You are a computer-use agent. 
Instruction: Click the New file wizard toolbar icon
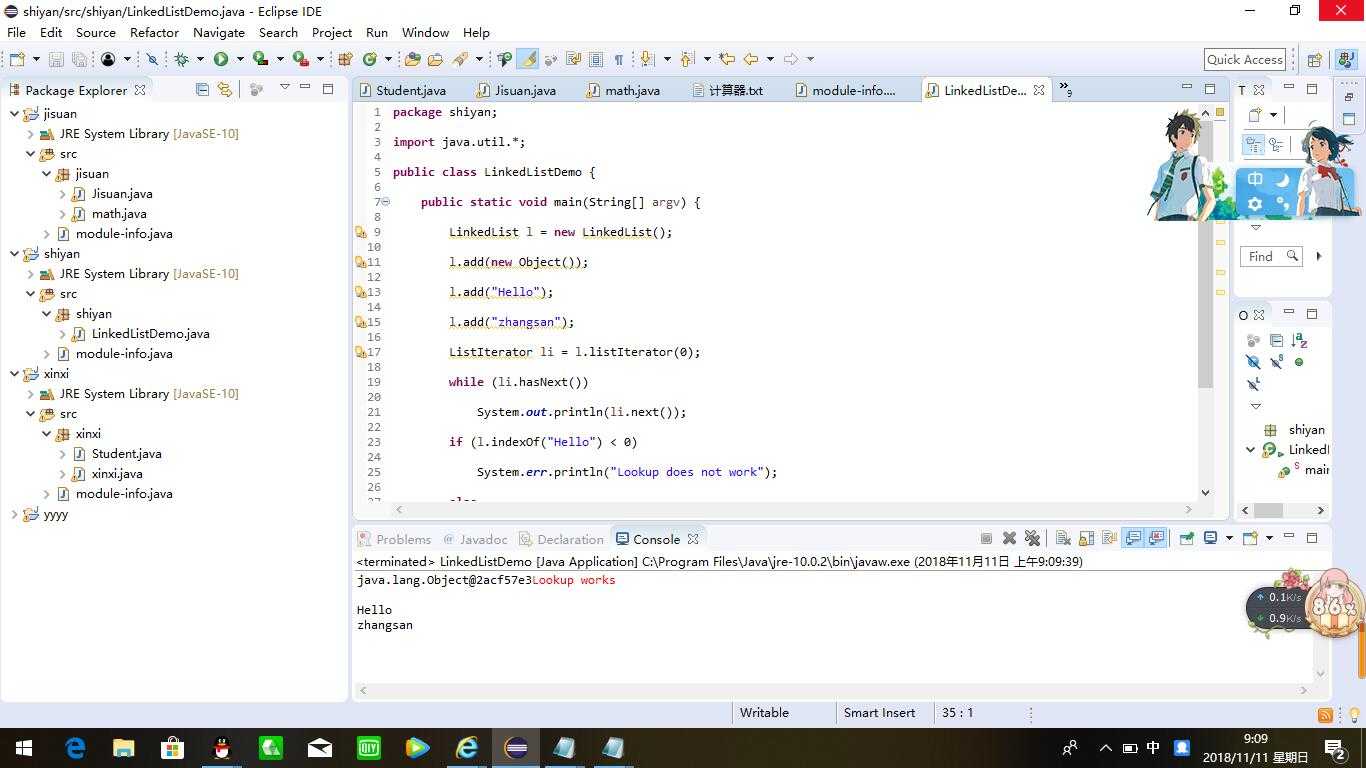point(17,59)
